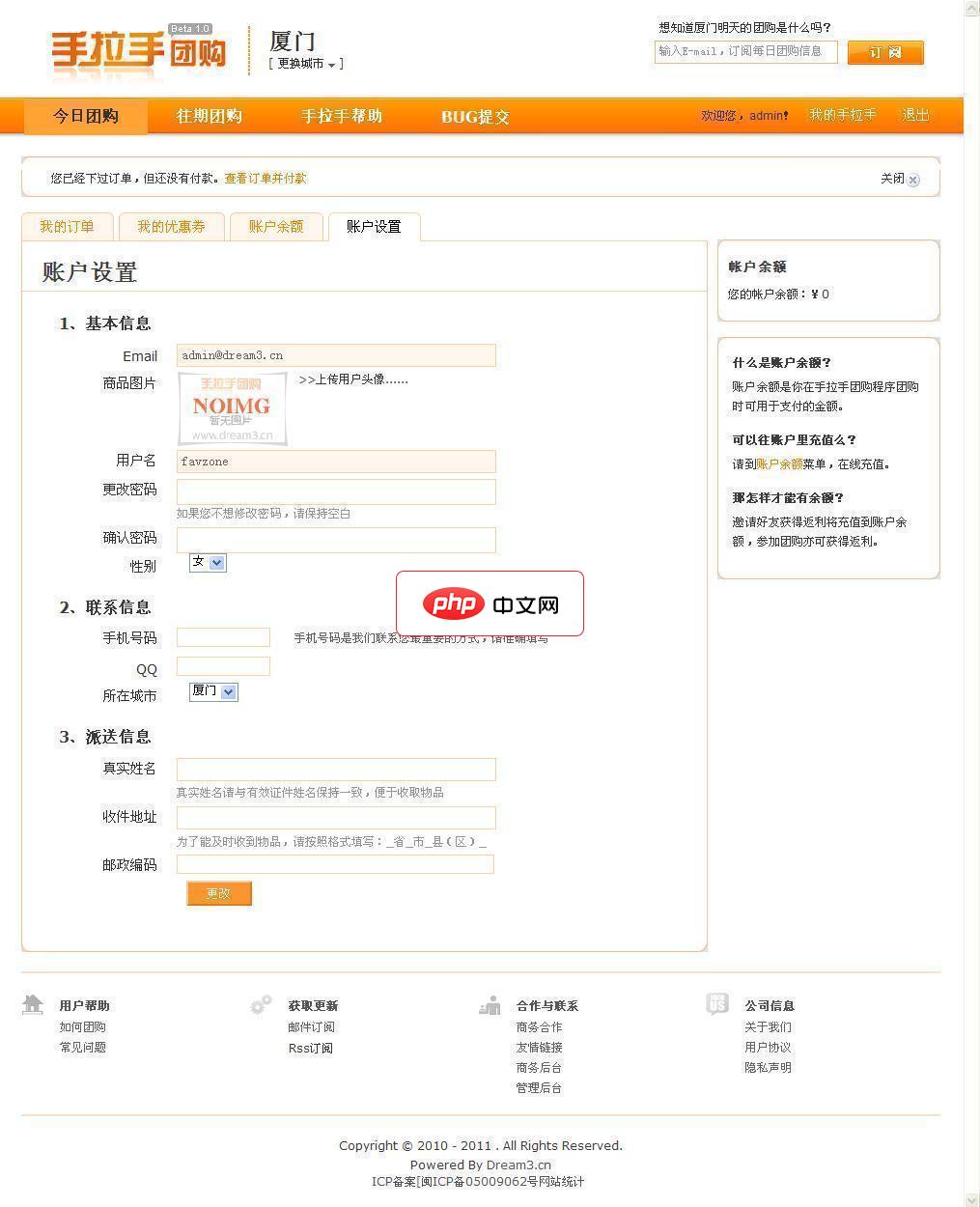Screen dimensions: 980x1207
Task: Click the people icon beside 合作与联系
Action: point(489,1004)
